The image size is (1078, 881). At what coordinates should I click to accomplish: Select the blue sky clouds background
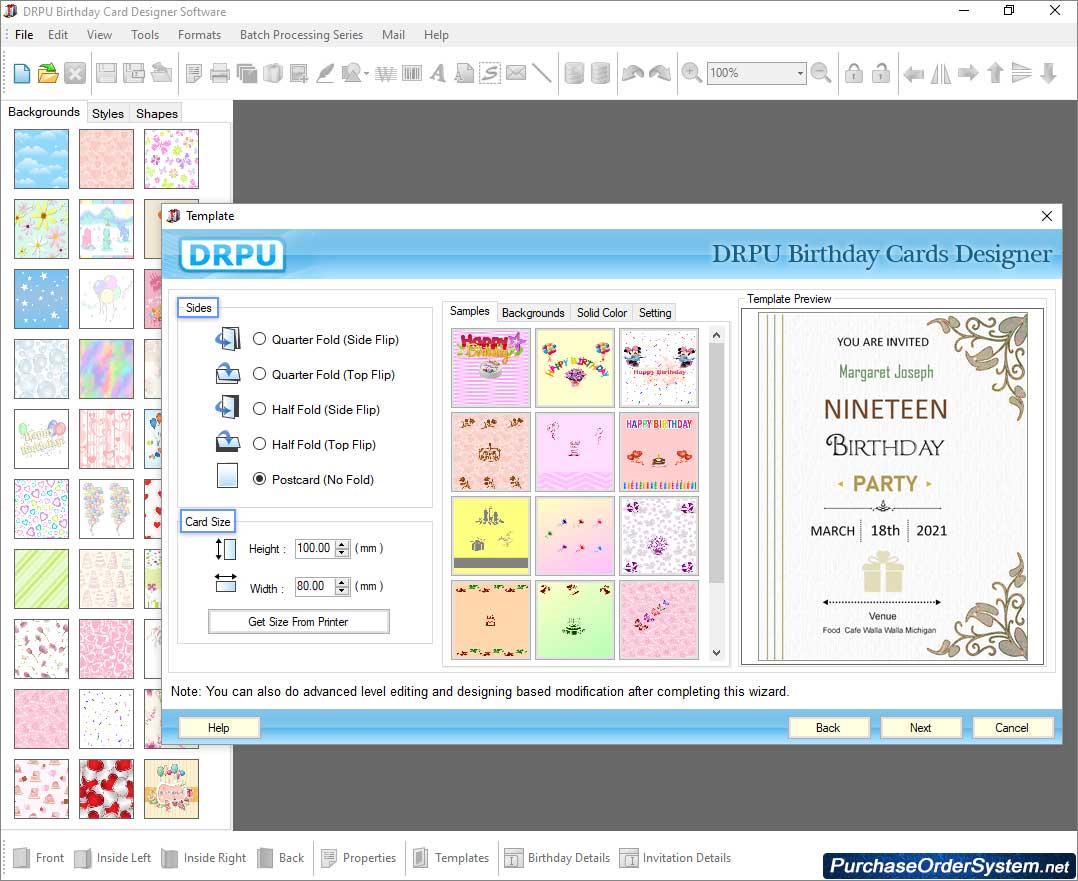coord(41,159)
